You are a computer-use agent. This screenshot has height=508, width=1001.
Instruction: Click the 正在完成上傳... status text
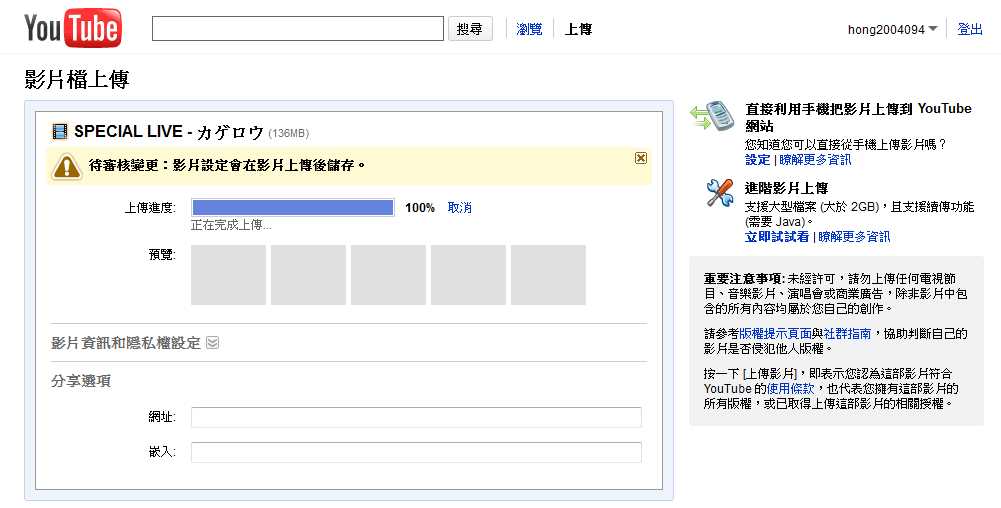click(x=231, y=225)
